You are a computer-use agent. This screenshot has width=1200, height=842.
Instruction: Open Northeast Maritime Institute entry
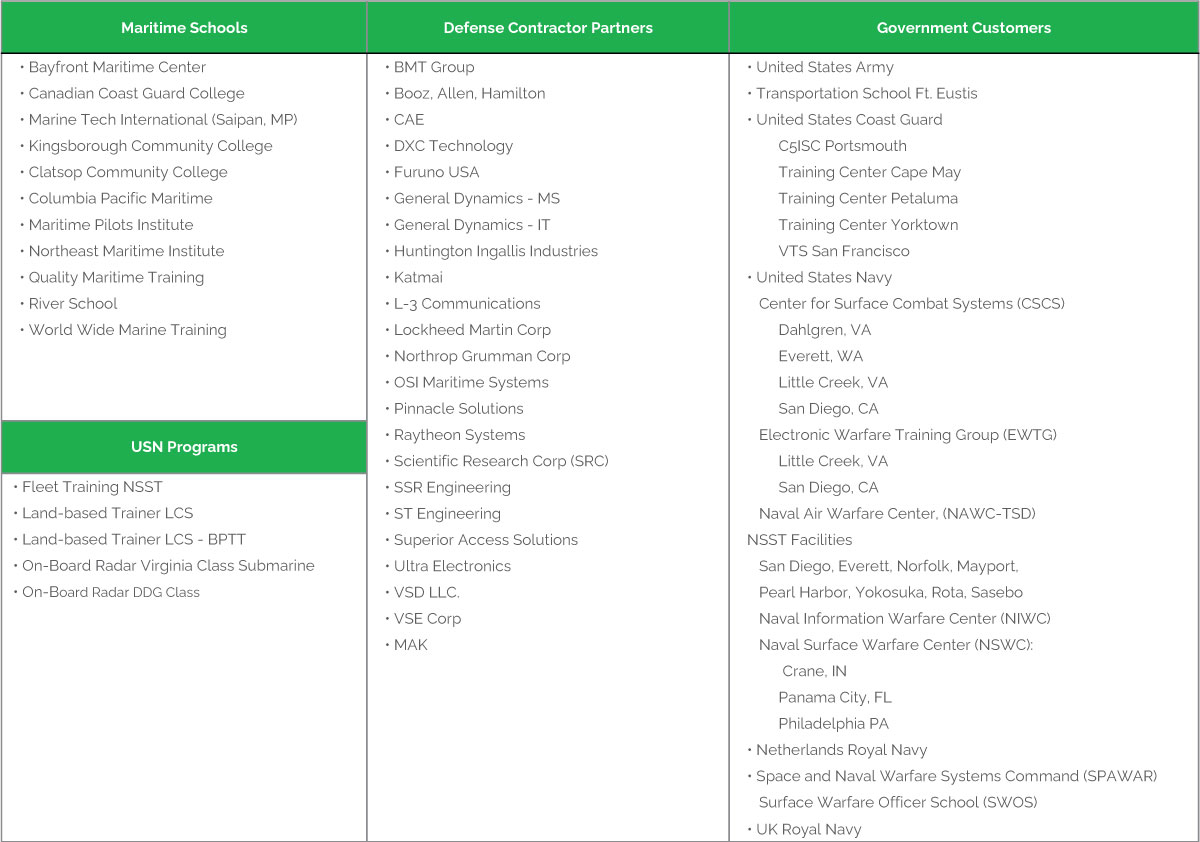[126, 251]
